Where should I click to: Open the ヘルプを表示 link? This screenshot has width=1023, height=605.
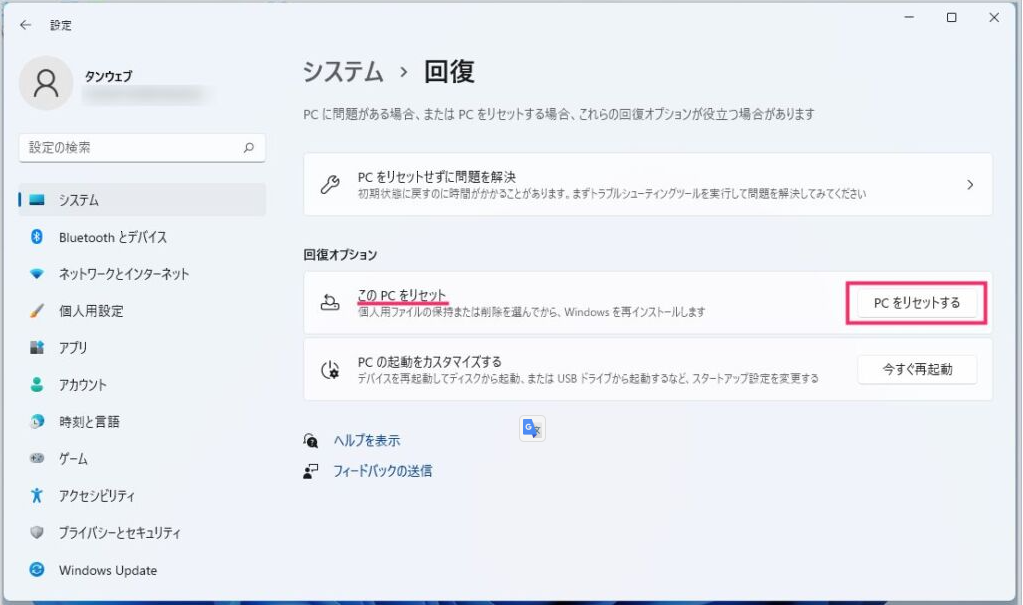tap(367, 441)
